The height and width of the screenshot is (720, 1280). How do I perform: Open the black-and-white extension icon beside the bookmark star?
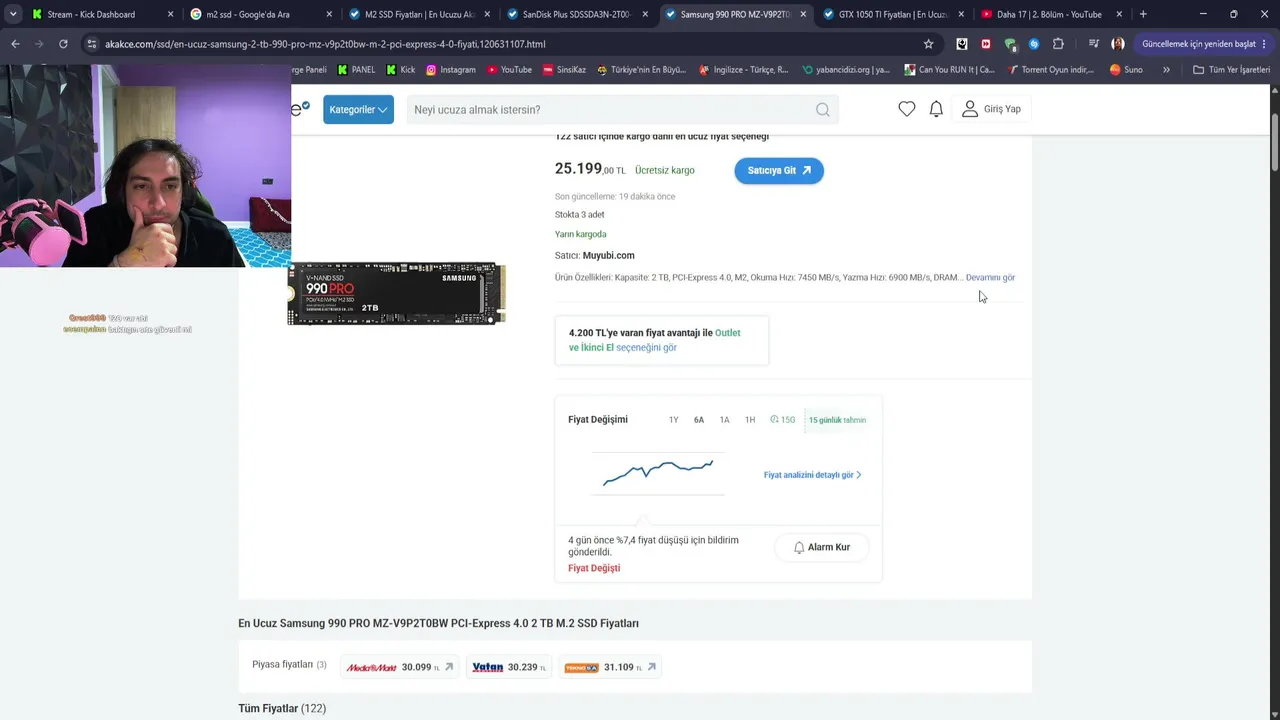click(x=962, y=44)
